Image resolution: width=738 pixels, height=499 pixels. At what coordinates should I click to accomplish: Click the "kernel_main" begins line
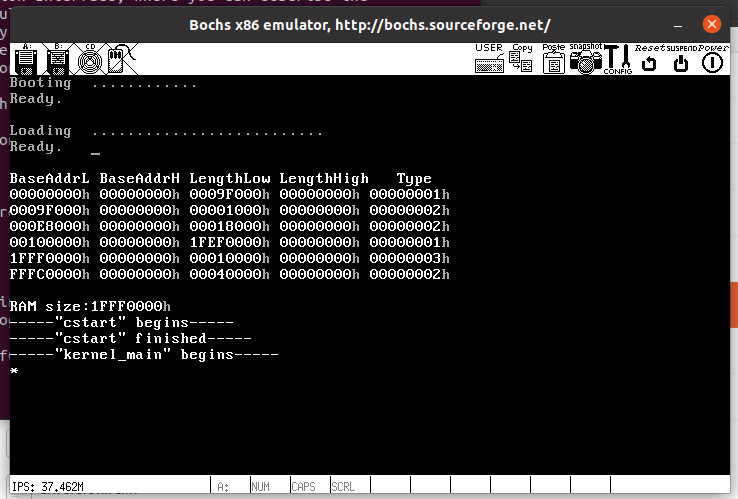pyautogui.click(x=144, y=354)
